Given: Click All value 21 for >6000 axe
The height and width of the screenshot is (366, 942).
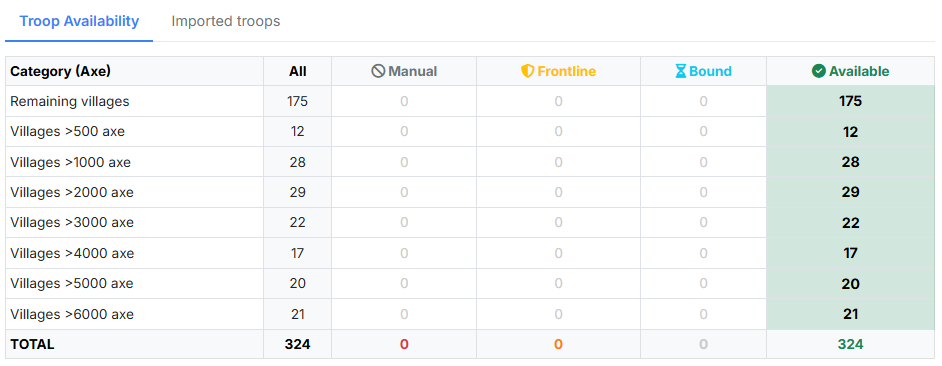Looking at the screenshot, I should coord(297,314).
